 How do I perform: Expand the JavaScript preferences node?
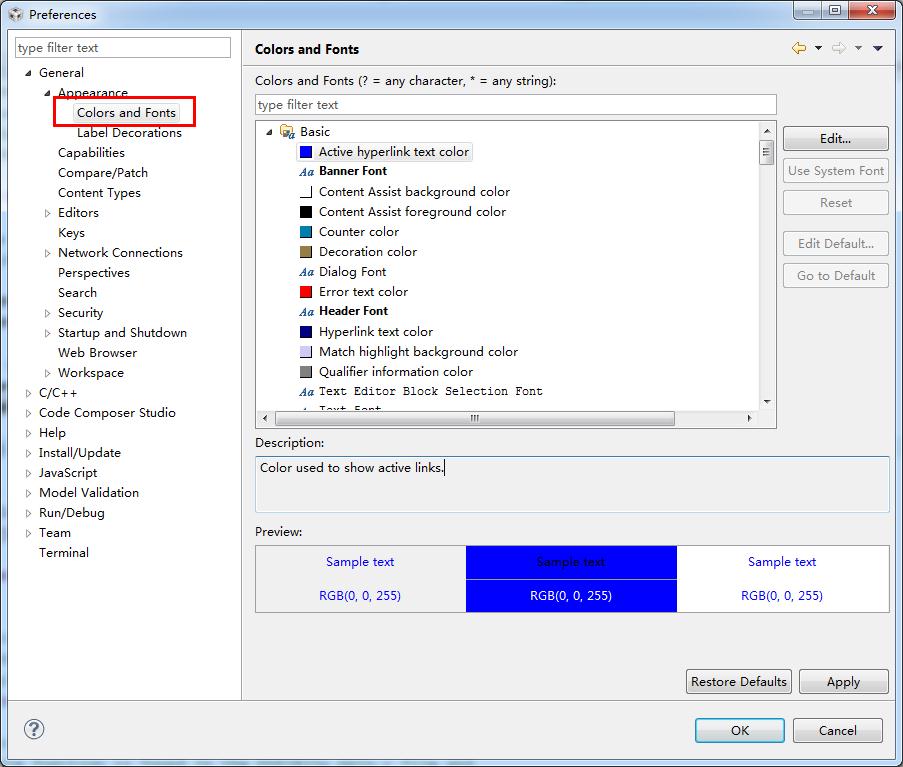coord(28,473)
